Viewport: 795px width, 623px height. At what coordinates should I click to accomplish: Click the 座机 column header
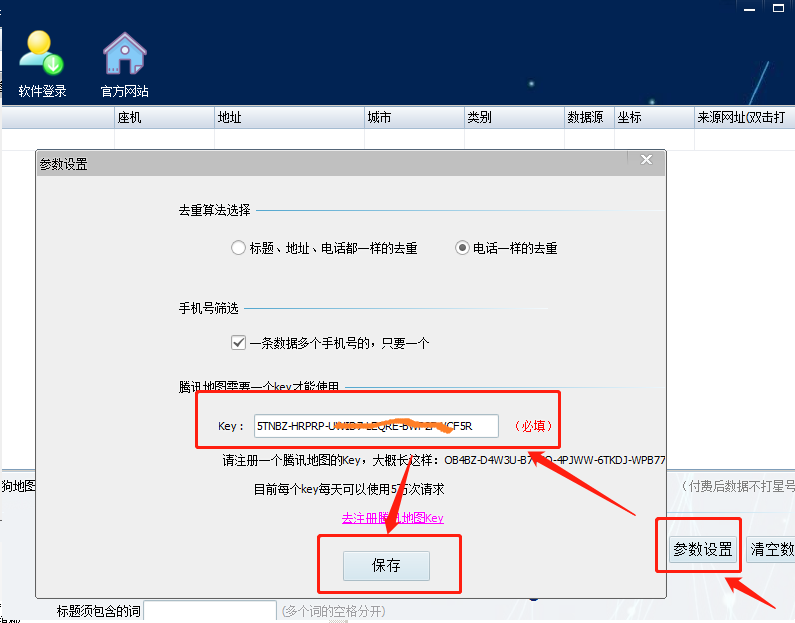tap(164, 118)
